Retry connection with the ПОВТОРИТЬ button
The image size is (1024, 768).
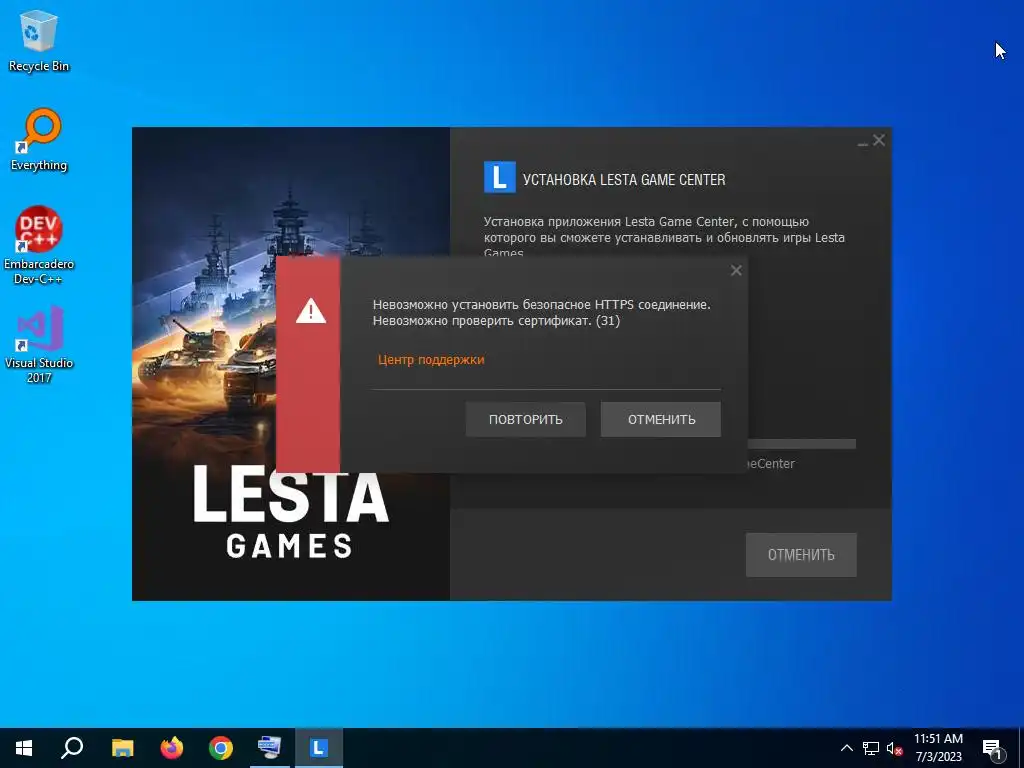(526, 419)
